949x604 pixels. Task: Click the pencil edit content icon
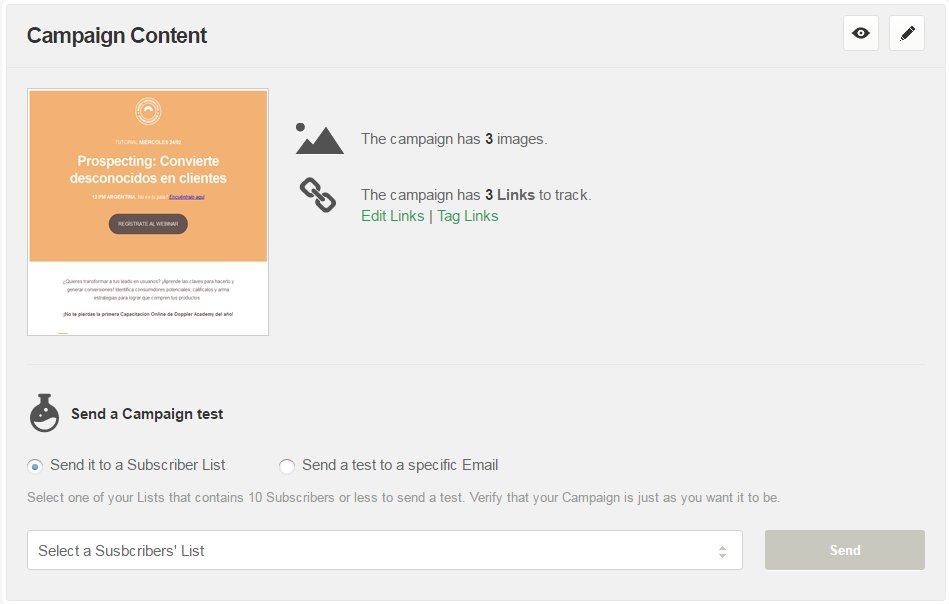point(907,33)
